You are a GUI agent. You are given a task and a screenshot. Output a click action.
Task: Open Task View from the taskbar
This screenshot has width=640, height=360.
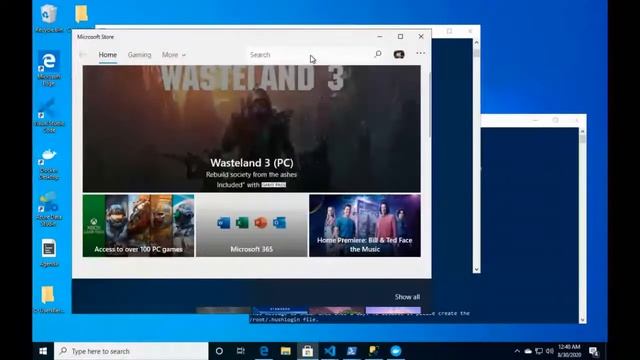[241, 351]
